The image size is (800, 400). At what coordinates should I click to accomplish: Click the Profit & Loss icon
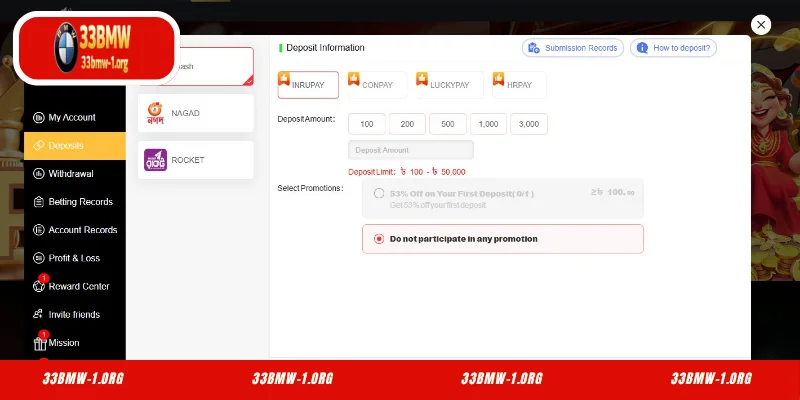click(39, 258)
